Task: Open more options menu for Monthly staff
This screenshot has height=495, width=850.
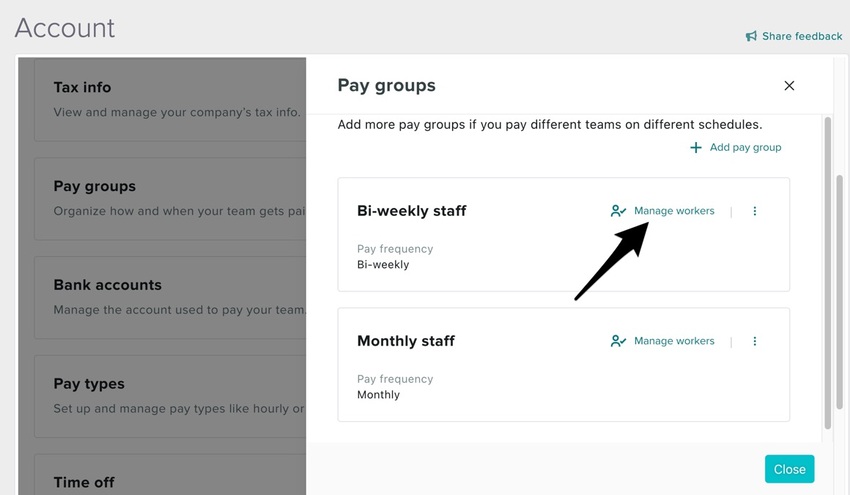Action: tap(755, 341)
